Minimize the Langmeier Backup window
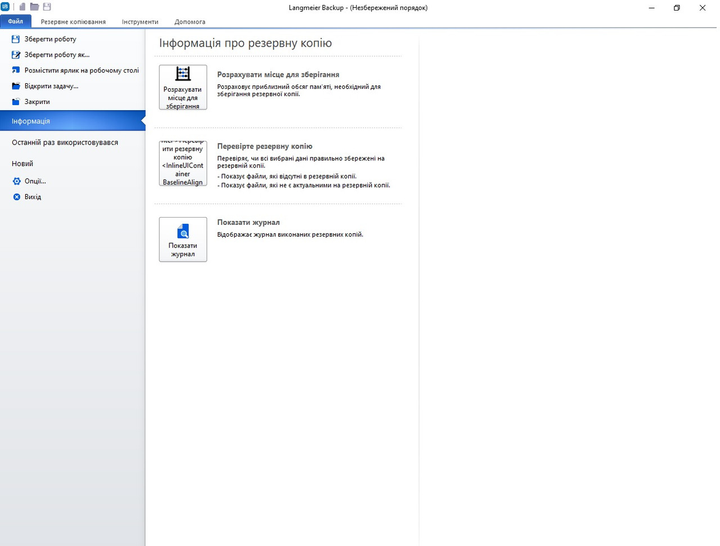This screenshot has width=720, height=546. [652, 8]
